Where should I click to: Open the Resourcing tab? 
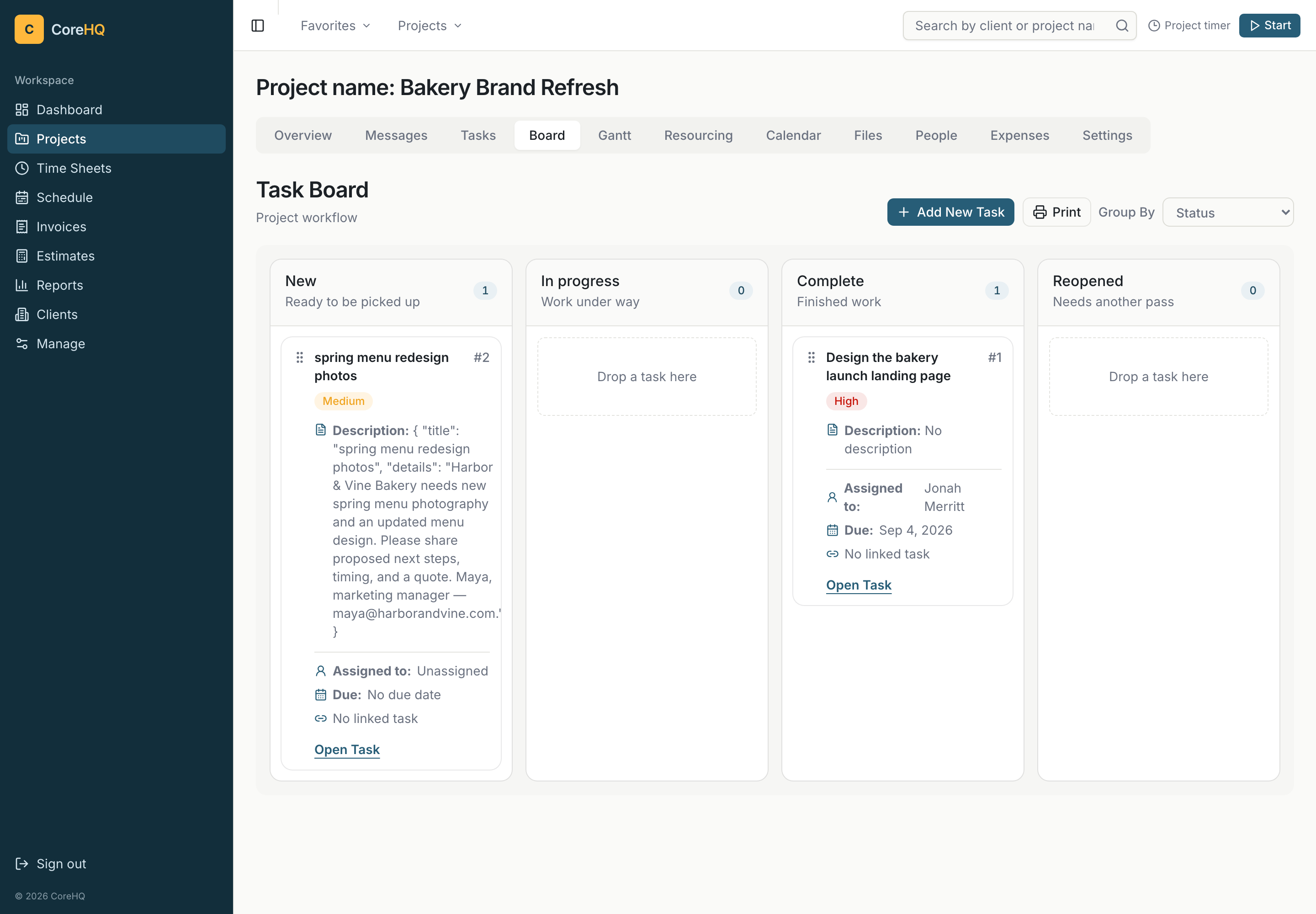(698, 135)
